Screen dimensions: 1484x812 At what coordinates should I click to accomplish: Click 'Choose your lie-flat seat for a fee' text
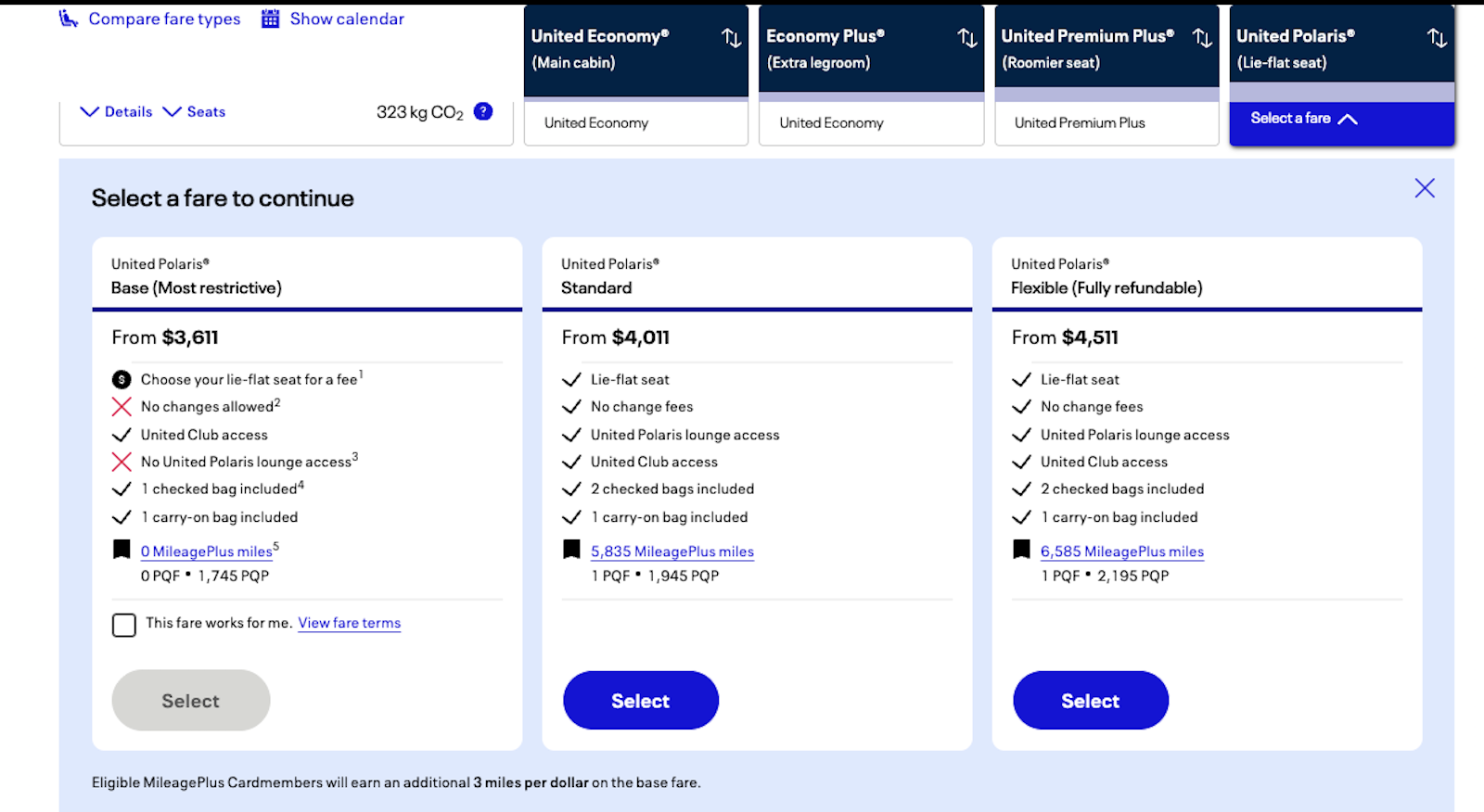click(249, 379)
